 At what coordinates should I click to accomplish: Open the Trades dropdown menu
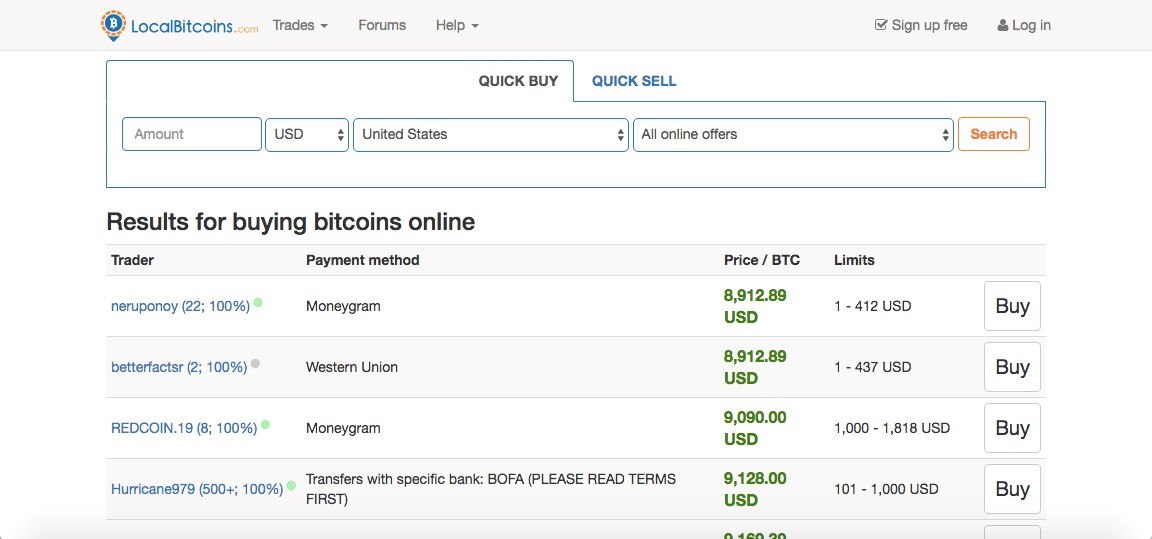click(300, 25)
